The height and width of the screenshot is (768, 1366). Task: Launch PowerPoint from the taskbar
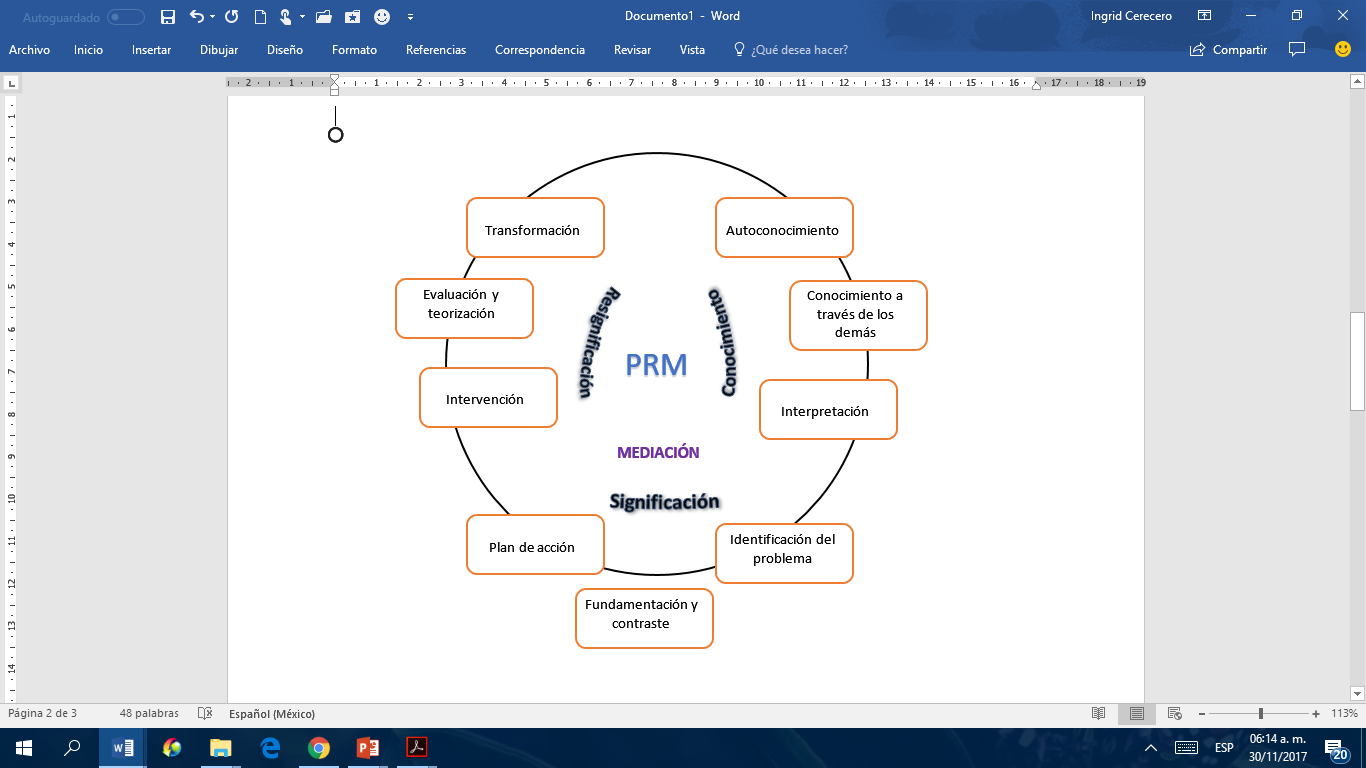(368, 747)
